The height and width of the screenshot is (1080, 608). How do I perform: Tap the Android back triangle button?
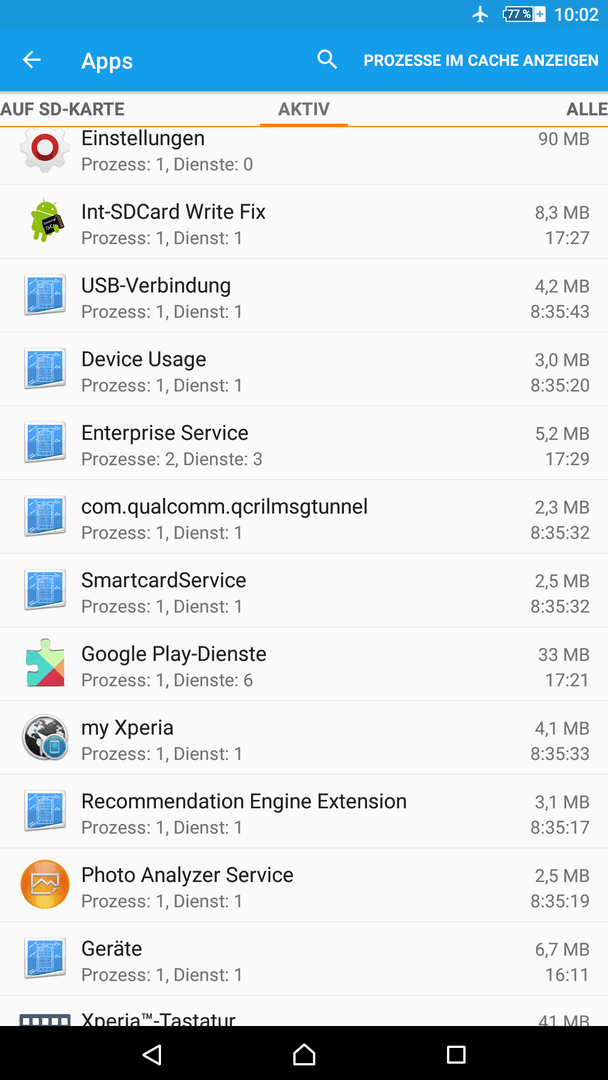(151, 1053)
